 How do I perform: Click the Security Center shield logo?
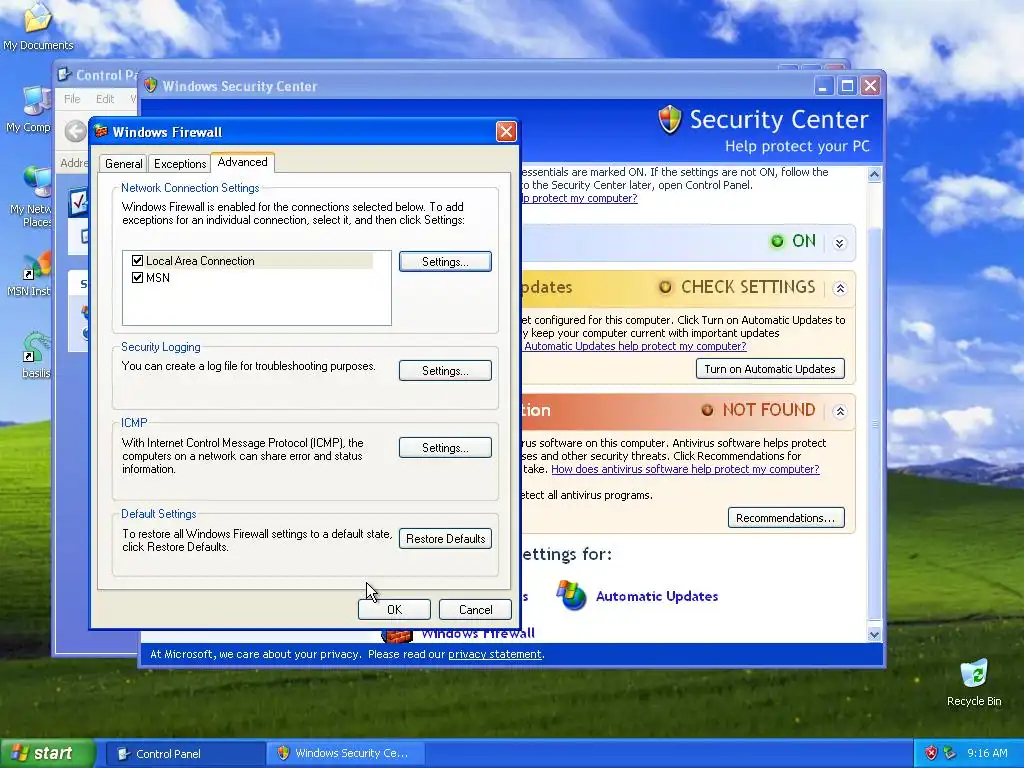(x=669, y=120)
